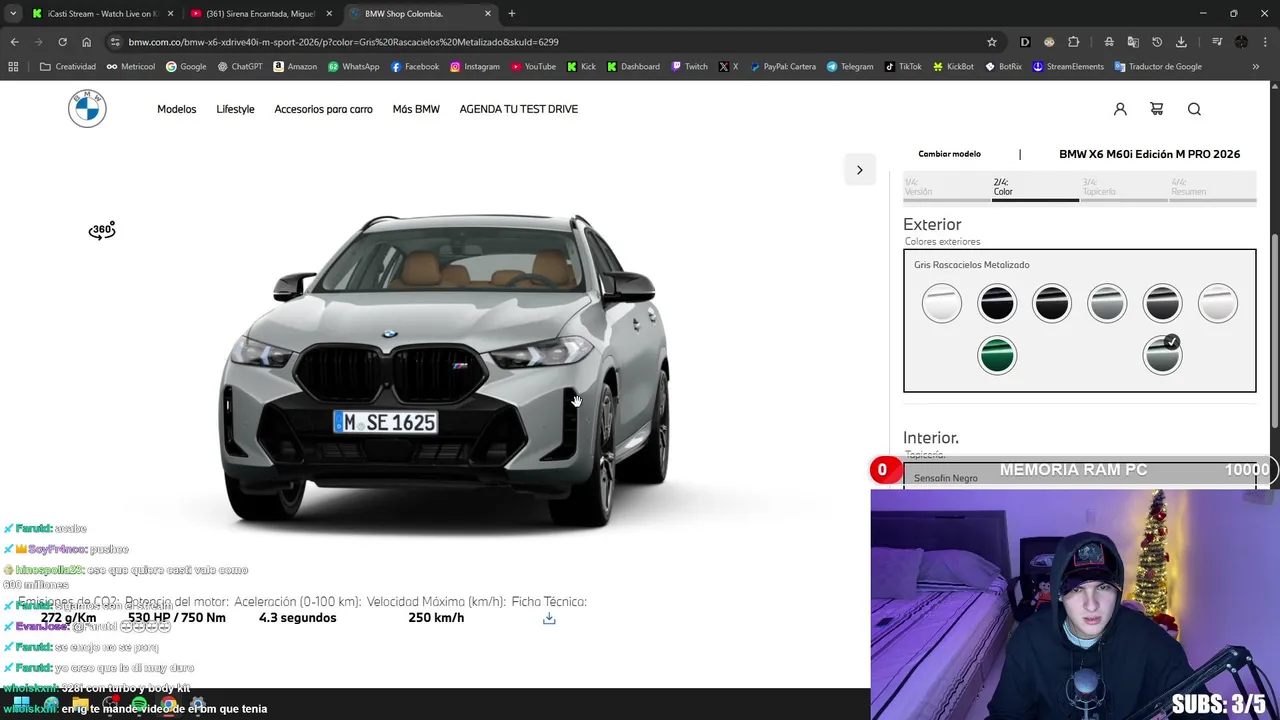Open the shopping cart icon

[1157, 109]
